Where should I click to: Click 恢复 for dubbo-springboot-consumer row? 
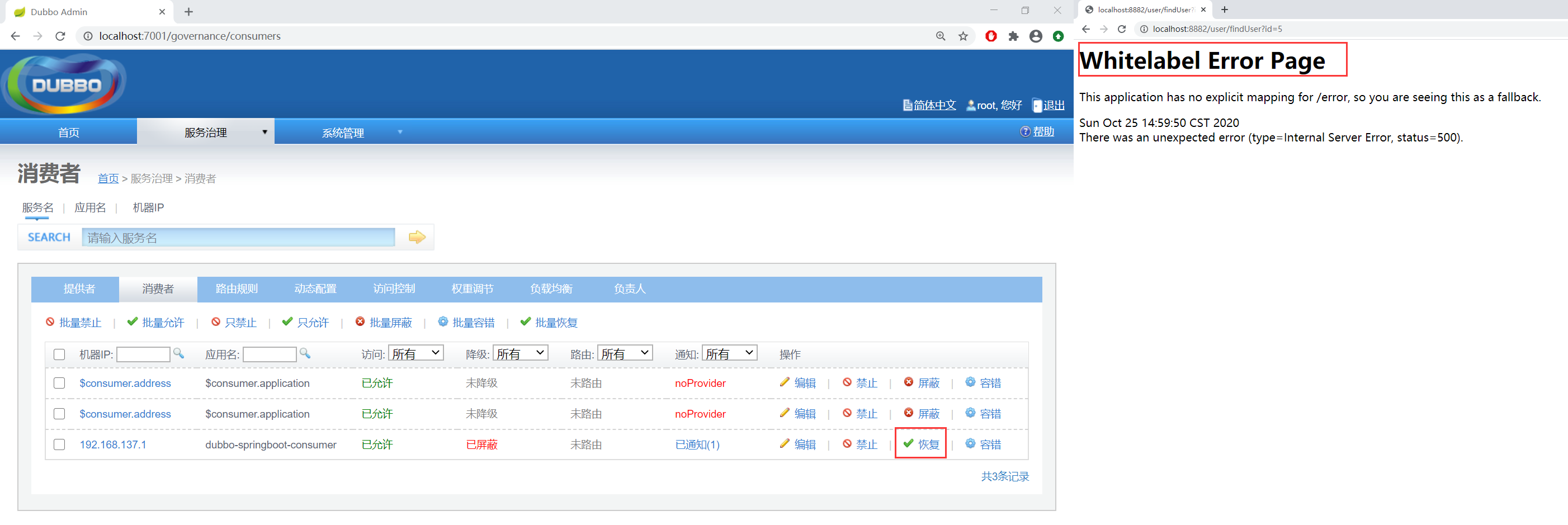point(922,444)
